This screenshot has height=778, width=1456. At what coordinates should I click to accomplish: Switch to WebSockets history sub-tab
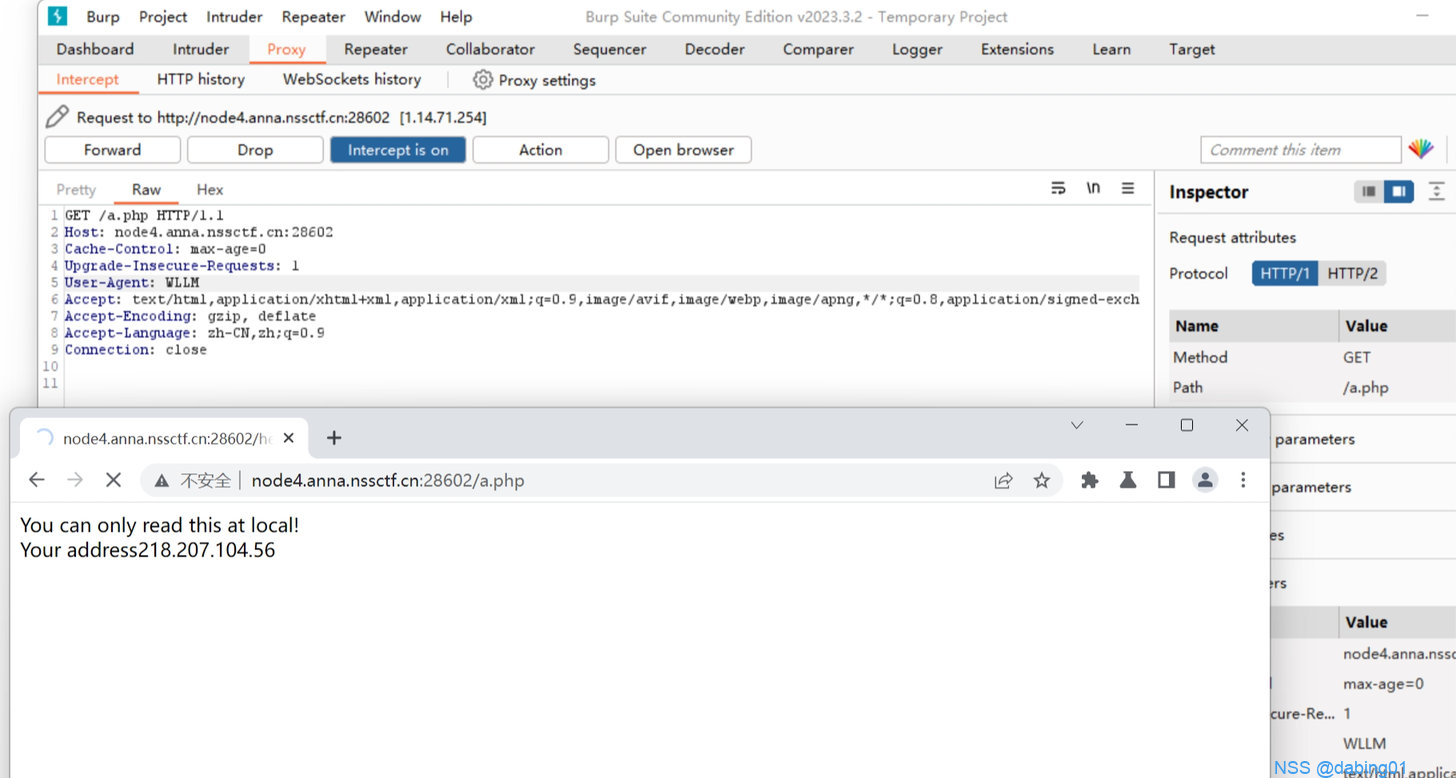click(352, 80)
